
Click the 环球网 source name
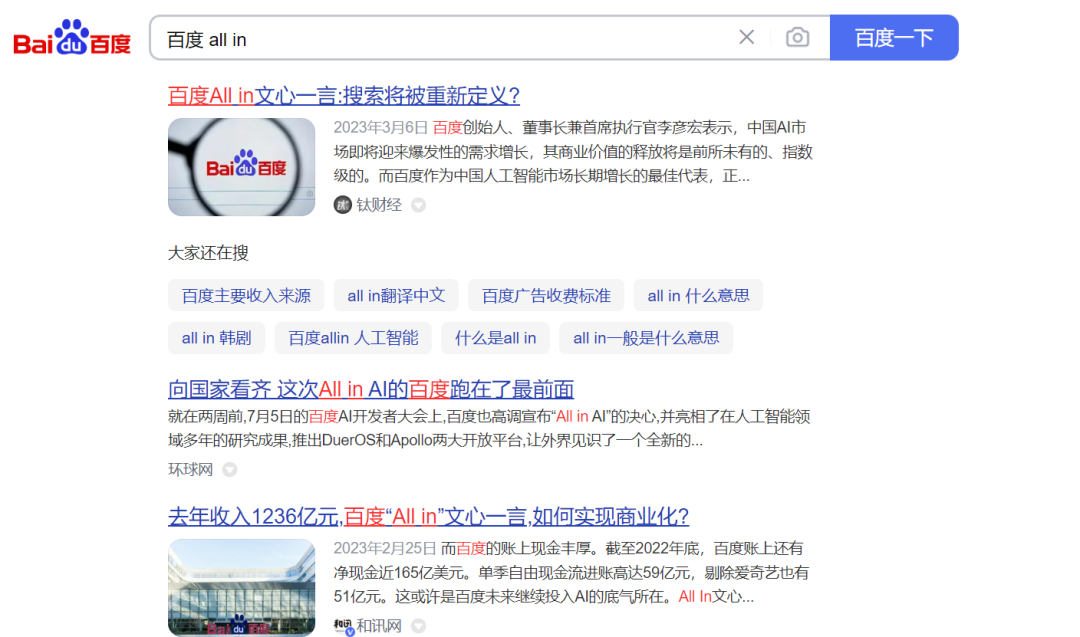191,469
